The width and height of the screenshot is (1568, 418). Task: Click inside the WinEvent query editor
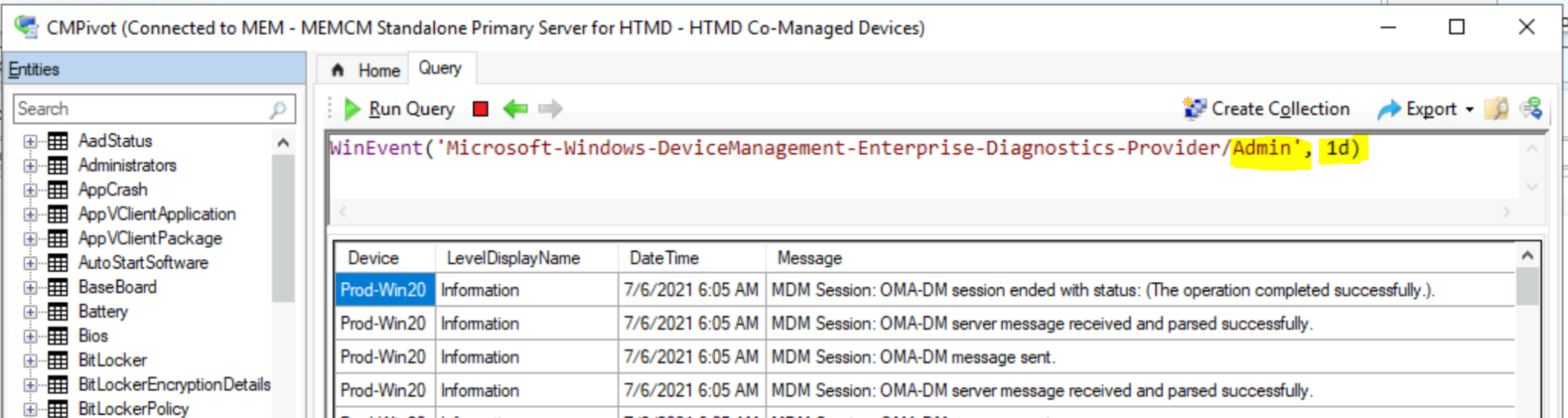(923, 167)
